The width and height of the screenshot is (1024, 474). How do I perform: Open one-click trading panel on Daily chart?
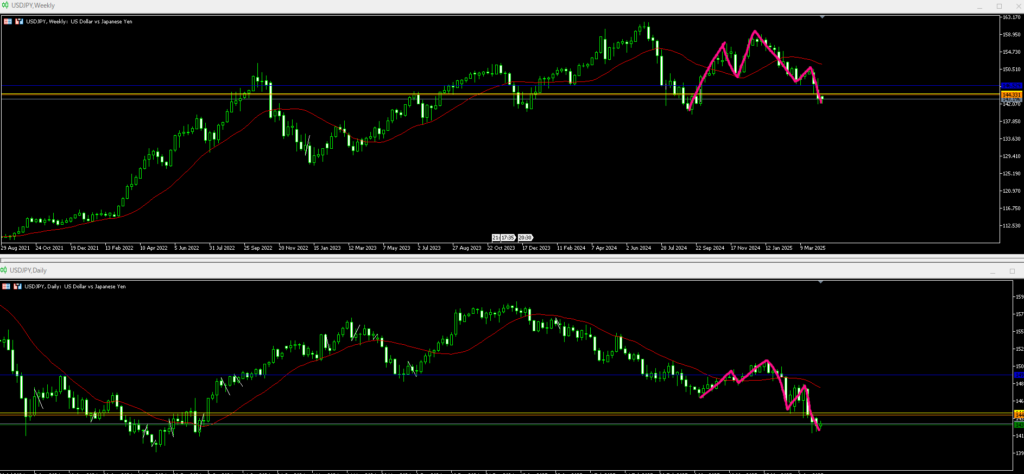7,286
